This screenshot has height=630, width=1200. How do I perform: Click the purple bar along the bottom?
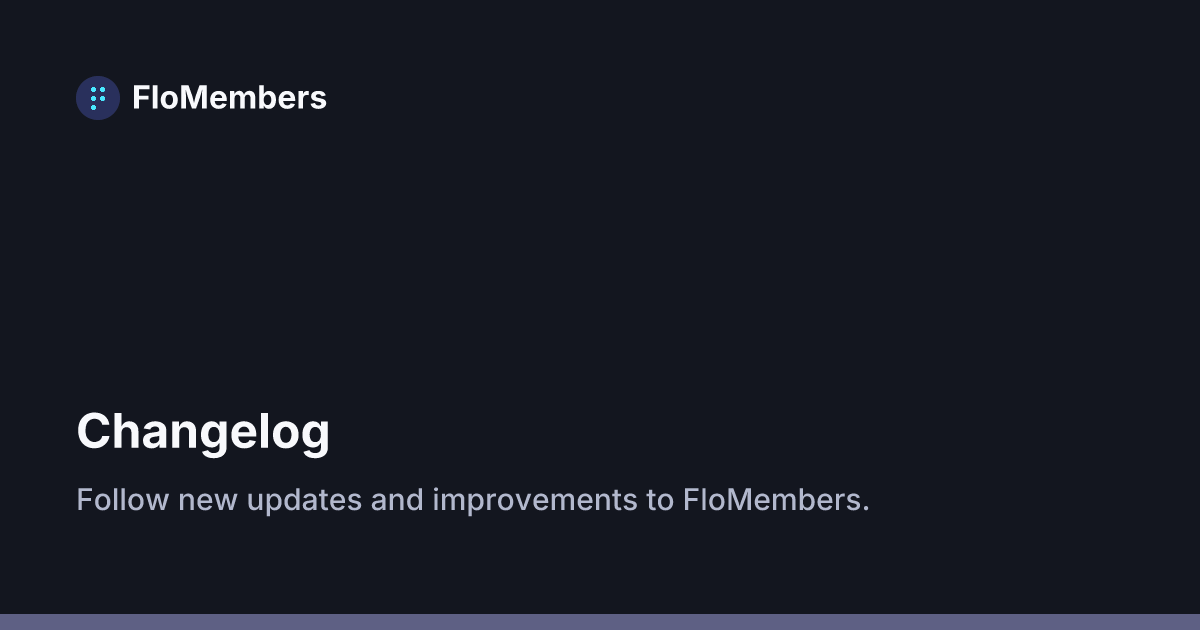(600, 622)
